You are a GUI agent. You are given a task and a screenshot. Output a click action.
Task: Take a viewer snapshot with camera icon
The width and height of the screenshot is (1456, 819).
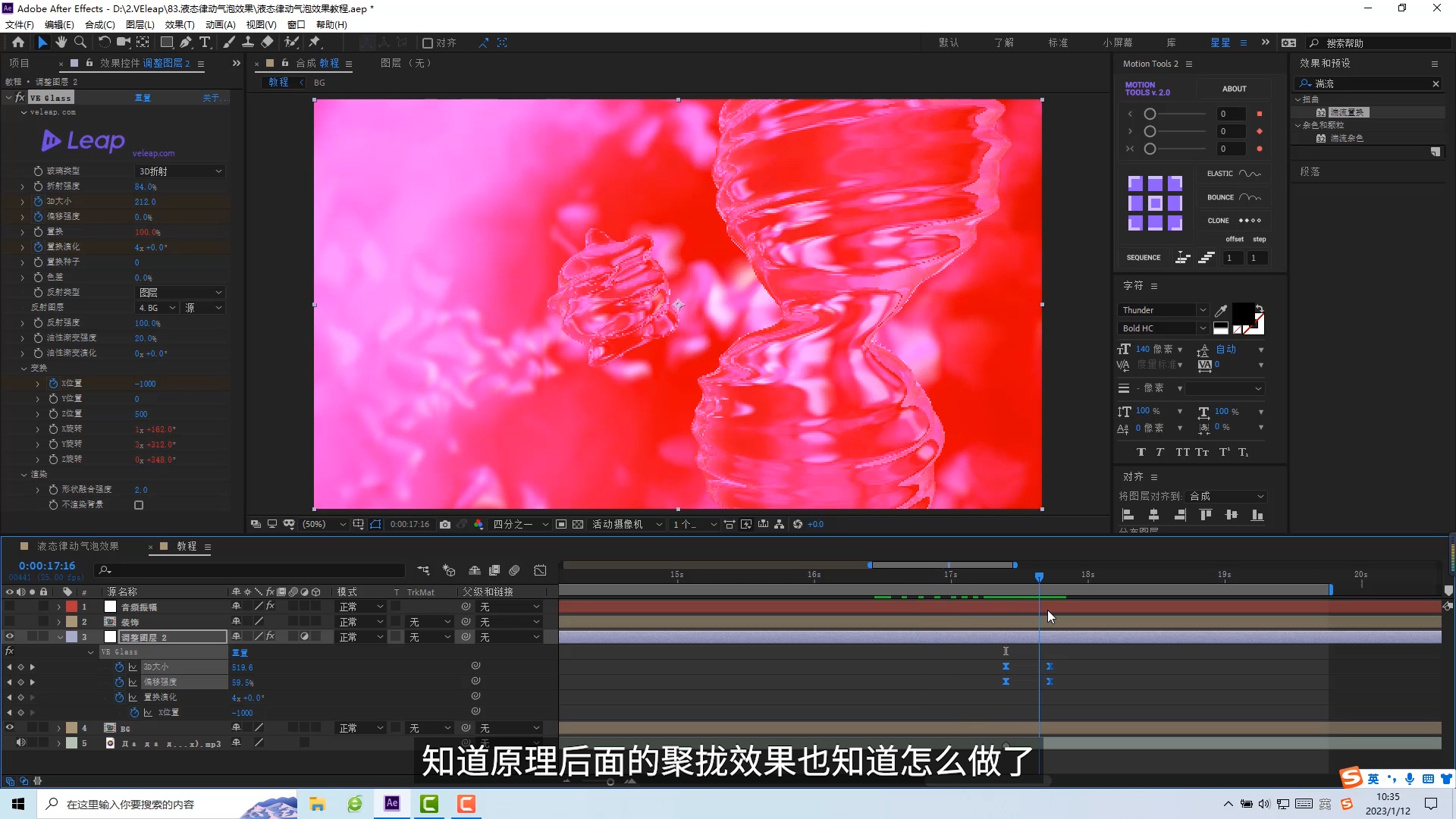(445, 524)
